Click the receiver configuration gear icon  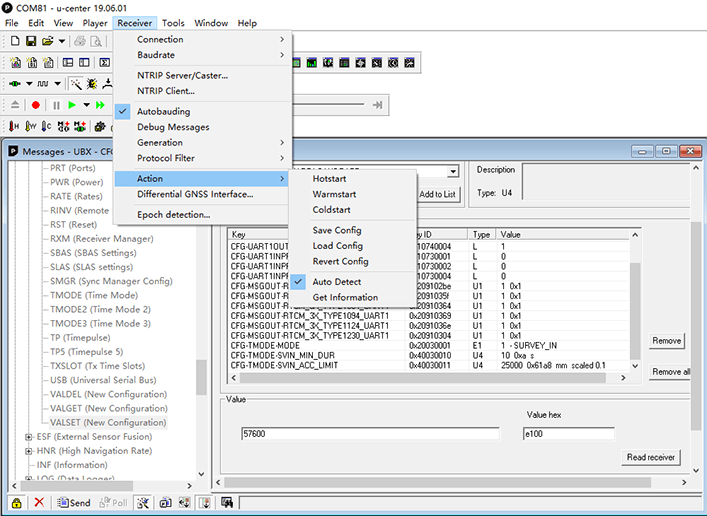[100, 127]
